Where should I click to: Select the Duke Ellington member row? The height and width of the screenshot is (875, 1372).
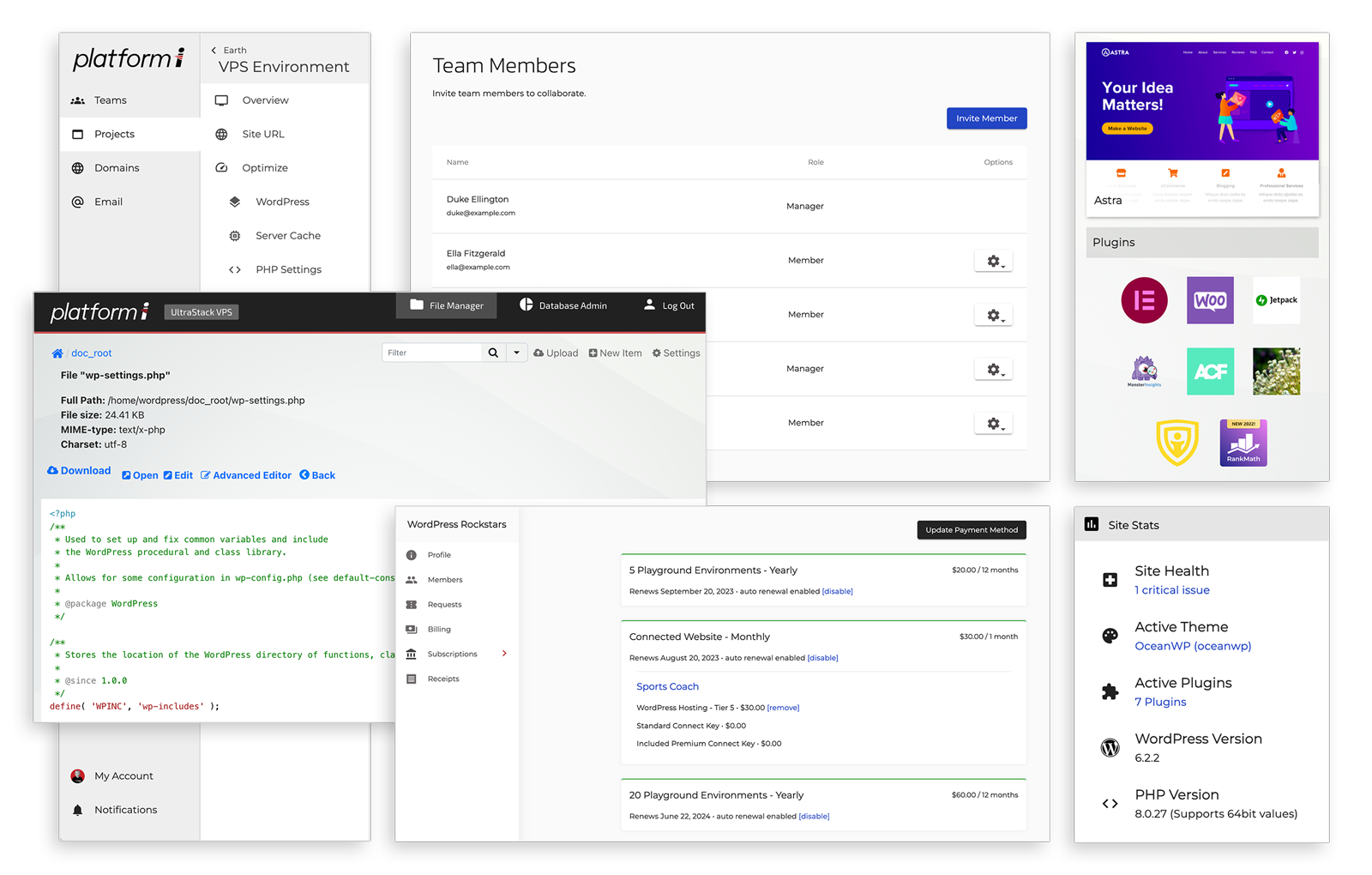coord(730,207)
